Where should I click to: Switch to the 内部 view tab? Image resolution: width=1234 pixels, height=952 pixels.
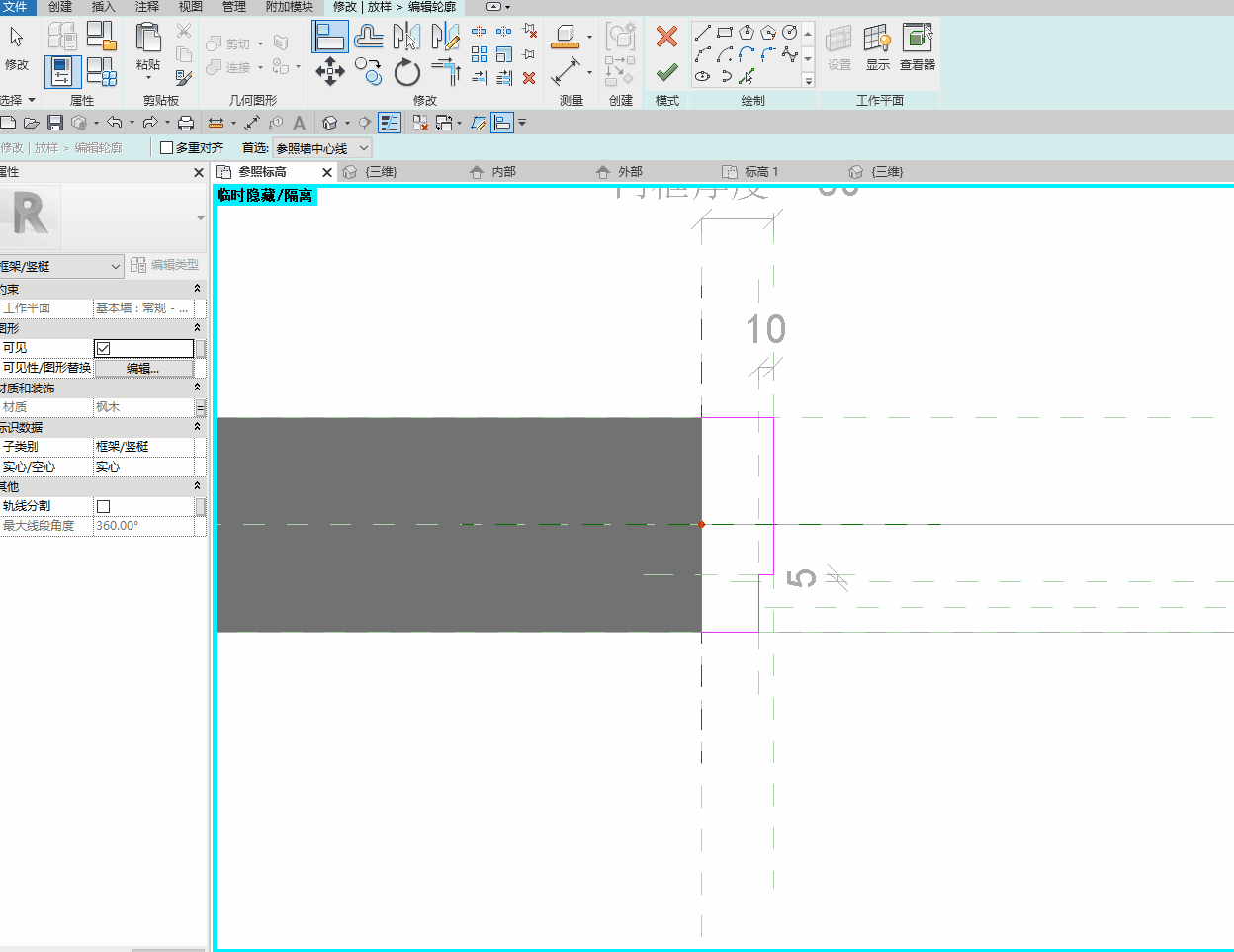coord(503,172)
